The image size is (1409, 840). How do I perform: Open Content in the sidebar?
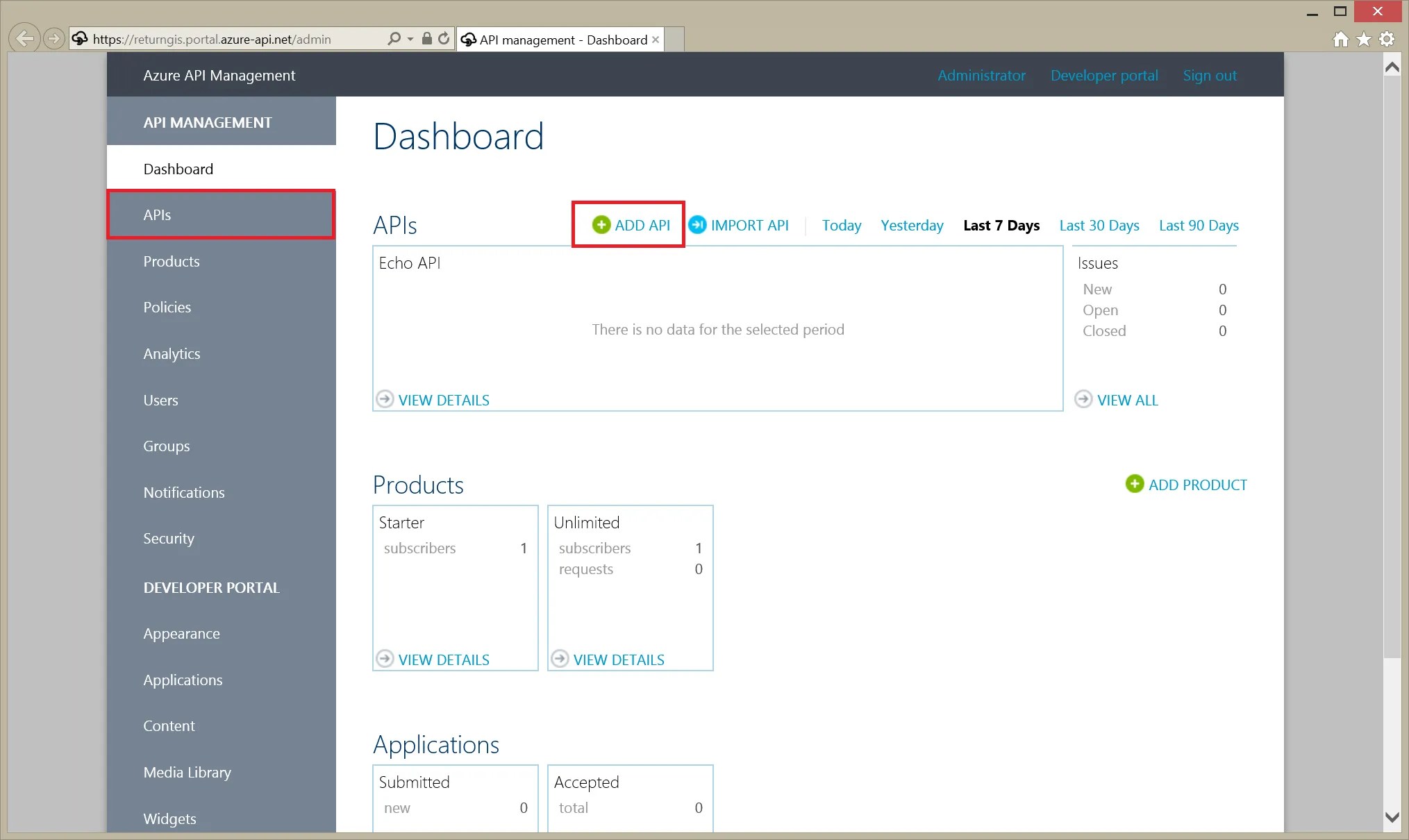pyautogui.click(x=221, y=725)
